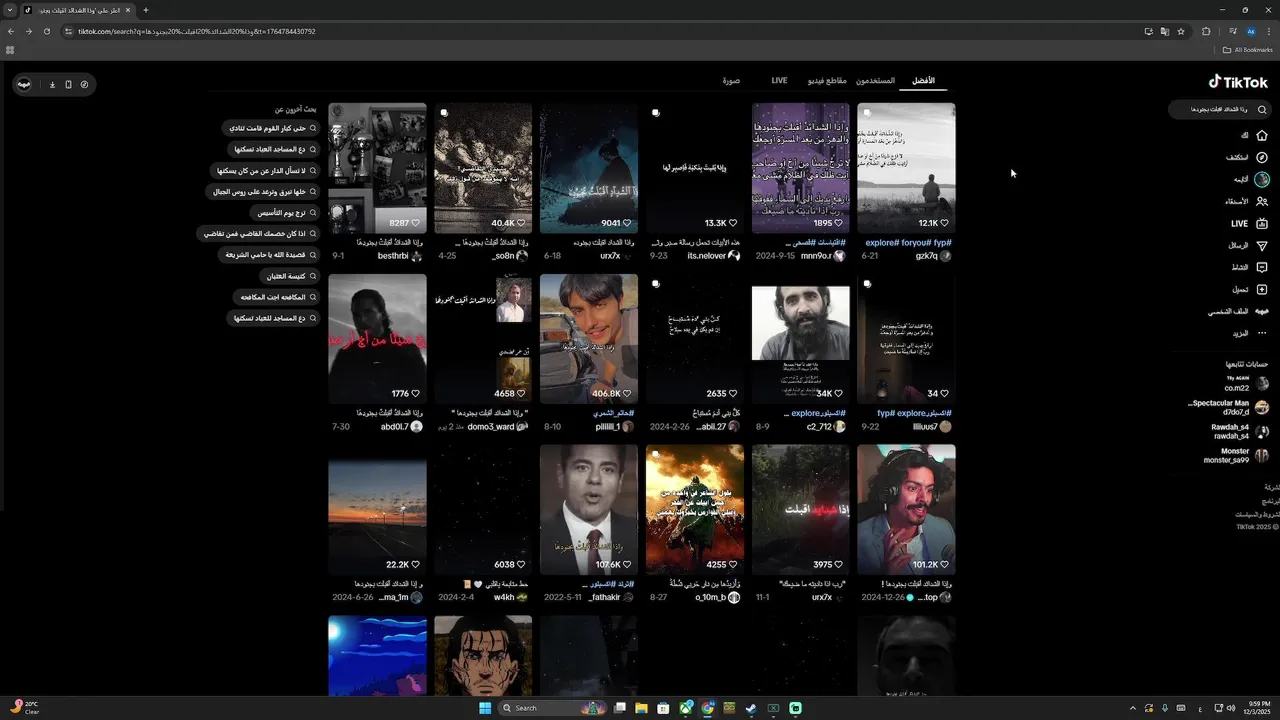Open File Explorer from the taskbar
Image resolution: width=1280 pixels, height=720 pixels.
(641, 708)
